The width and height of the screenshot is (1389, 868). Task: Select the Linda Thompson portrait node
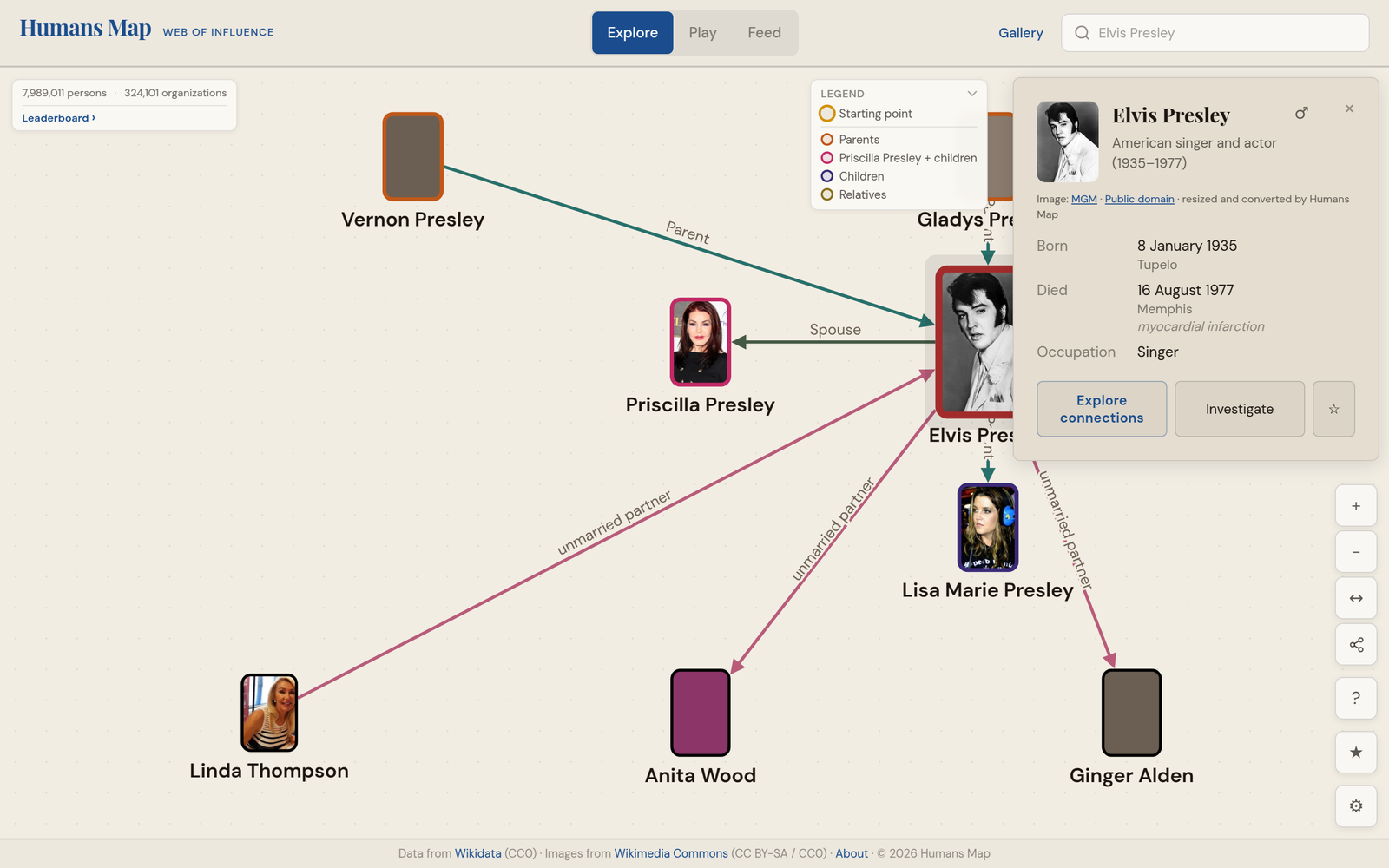point(269,713)
